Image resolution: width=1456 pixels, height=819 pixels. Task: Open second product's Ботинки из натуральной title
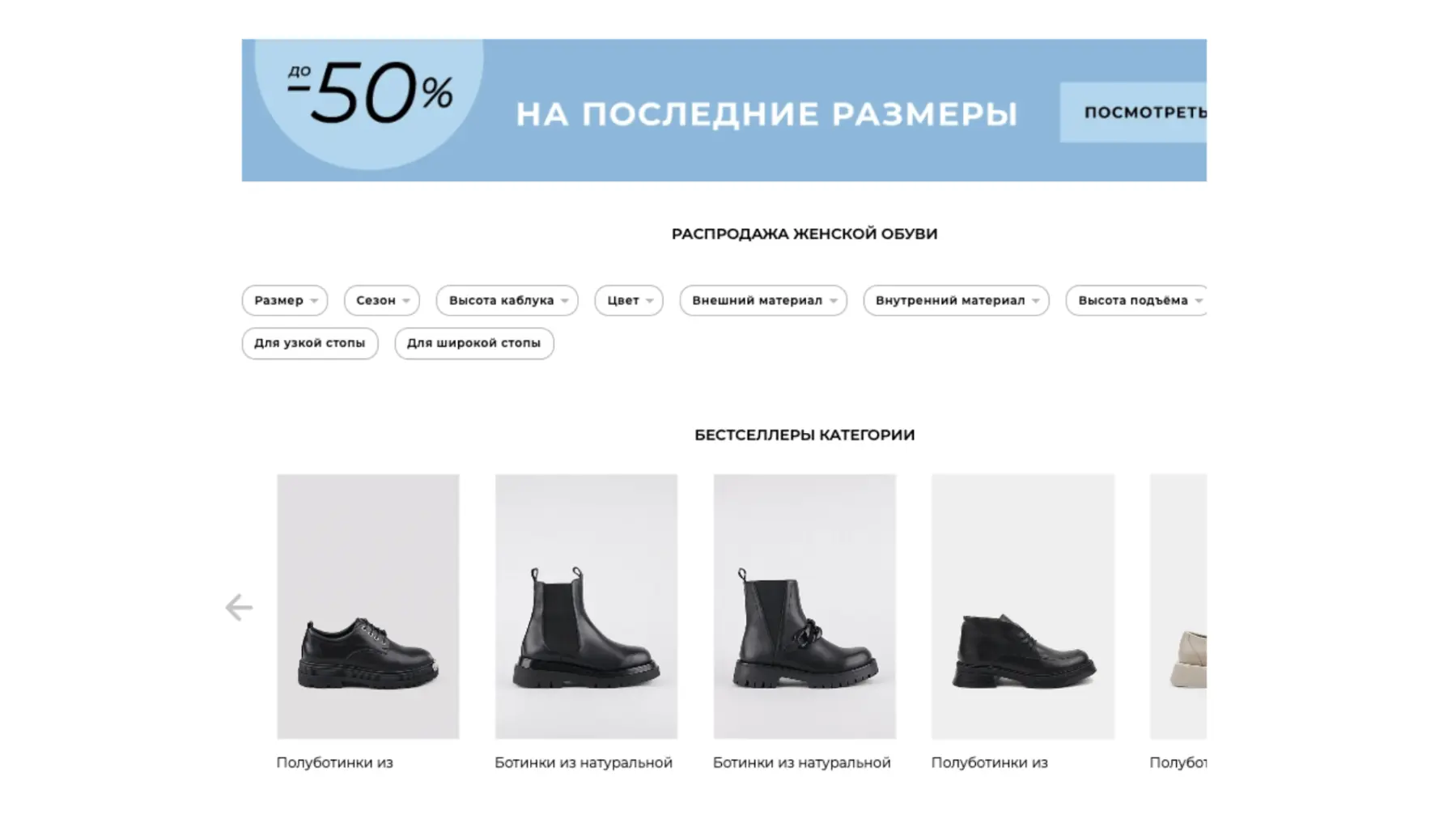click(584, 762)
